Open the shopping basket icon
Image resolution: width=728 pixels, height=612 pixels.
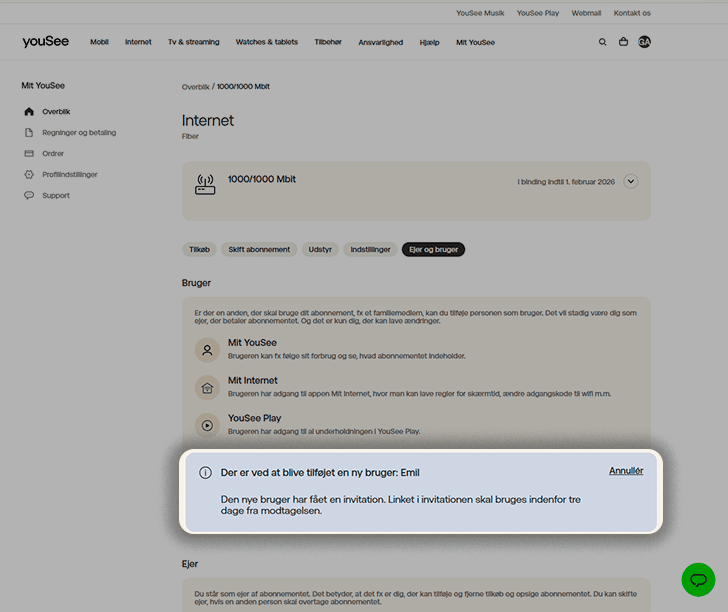click(623, 42)
